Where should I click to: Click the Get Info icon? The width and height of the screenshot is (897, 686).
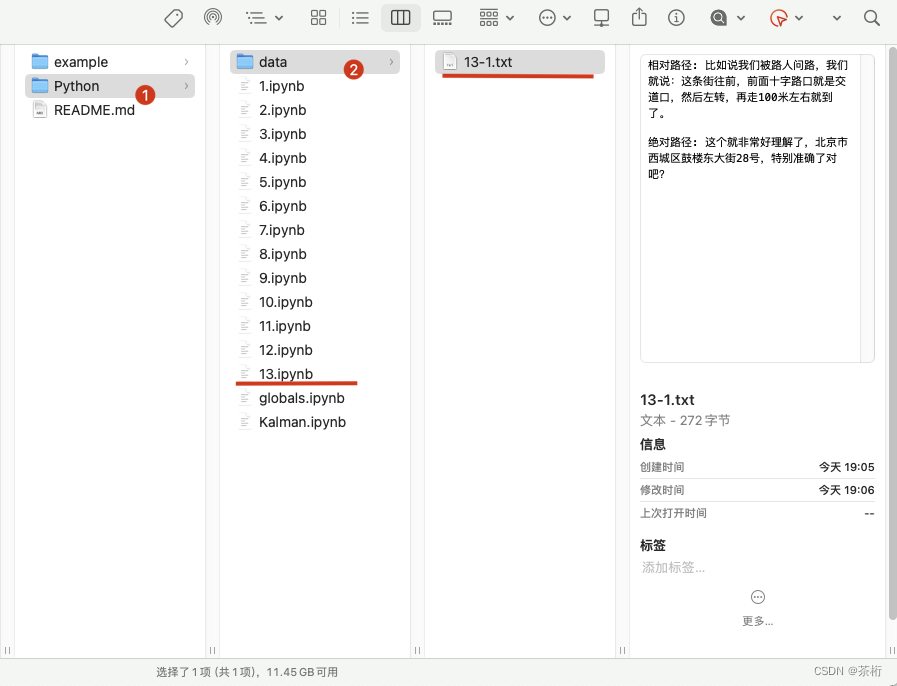[676, 18]
